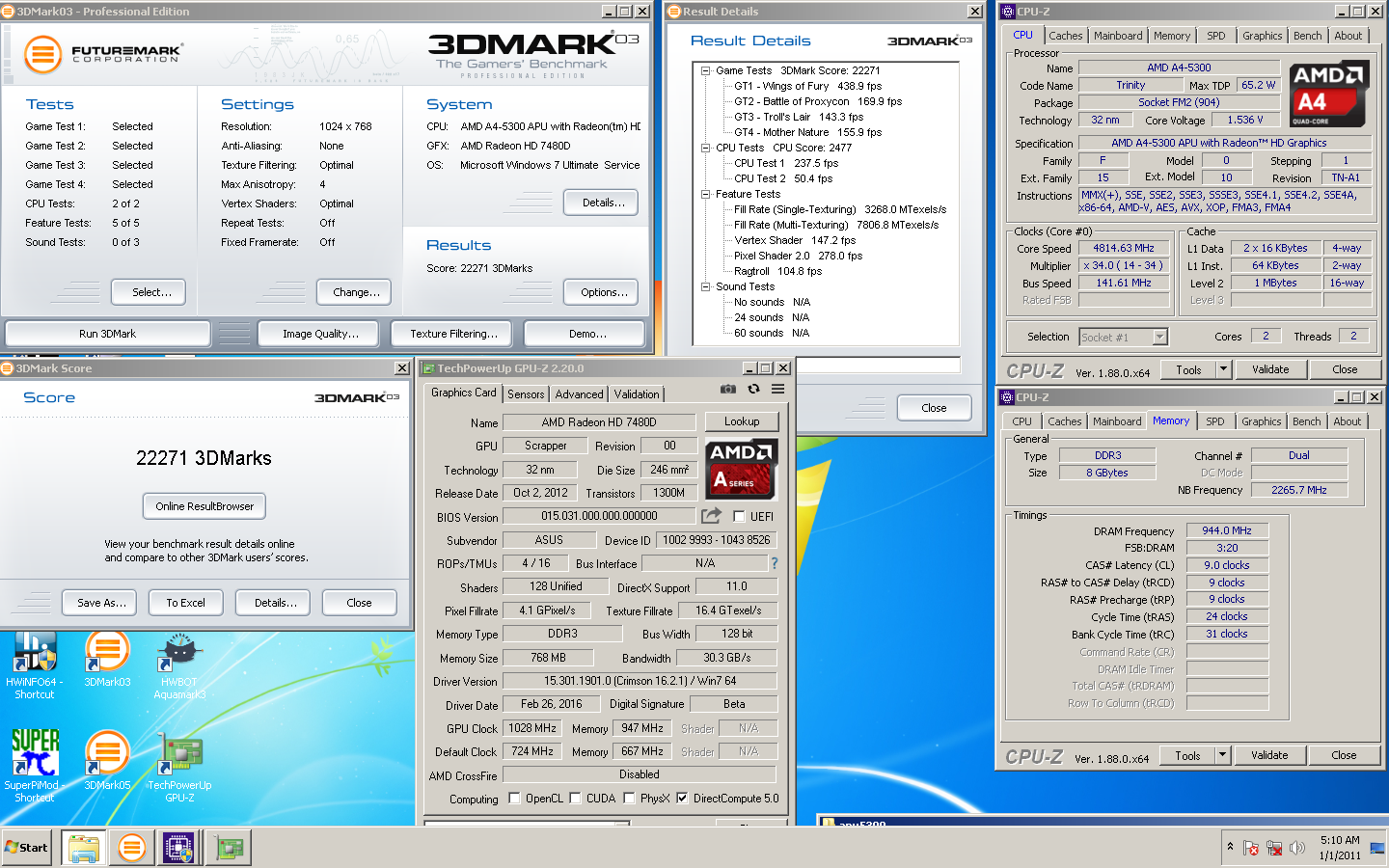Screen dimensions: 1389x868
Task: Switch to the 3DMark taskbar button
Action: pos(131,848)
